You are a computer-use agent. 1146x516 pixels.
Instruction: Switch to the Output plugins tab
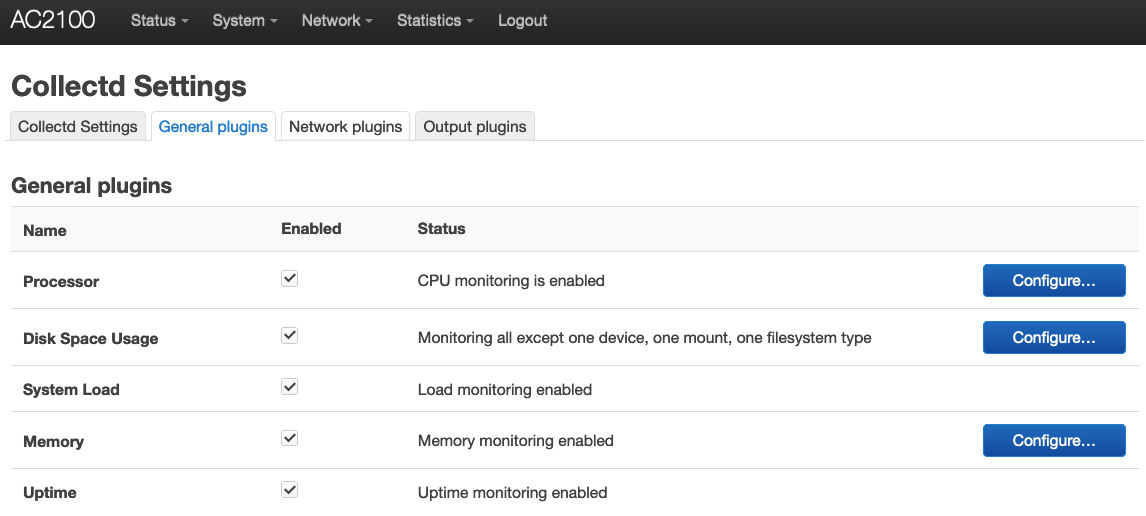(475, 127)
